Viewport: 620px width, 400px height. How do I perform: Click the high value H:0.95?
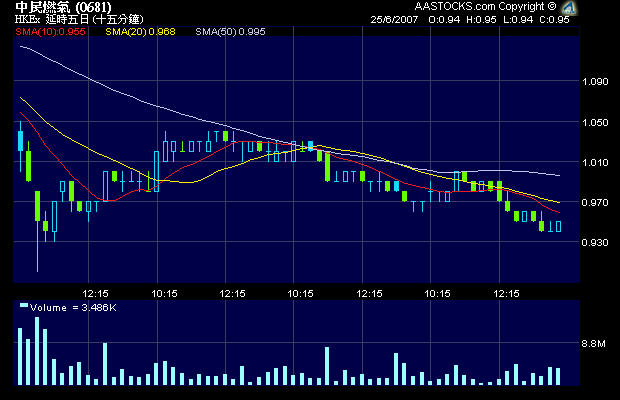point(481,20)
